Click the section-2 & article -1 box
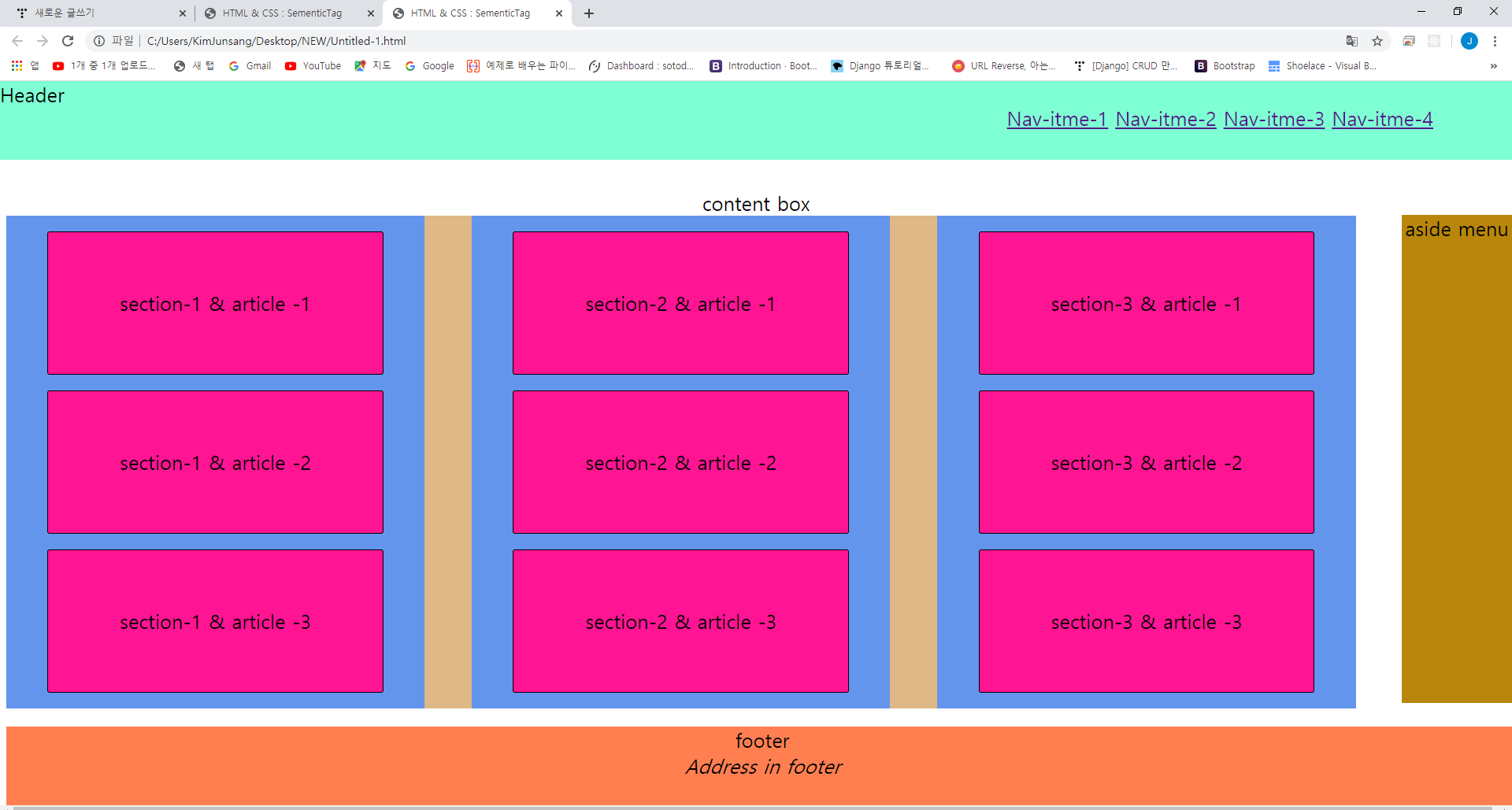 click(x=680, y=303)
